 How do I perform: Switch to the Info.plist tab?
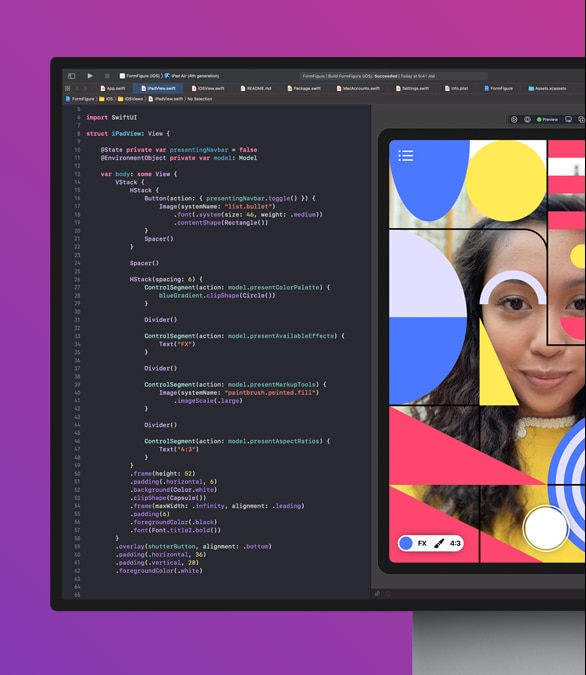456,88
